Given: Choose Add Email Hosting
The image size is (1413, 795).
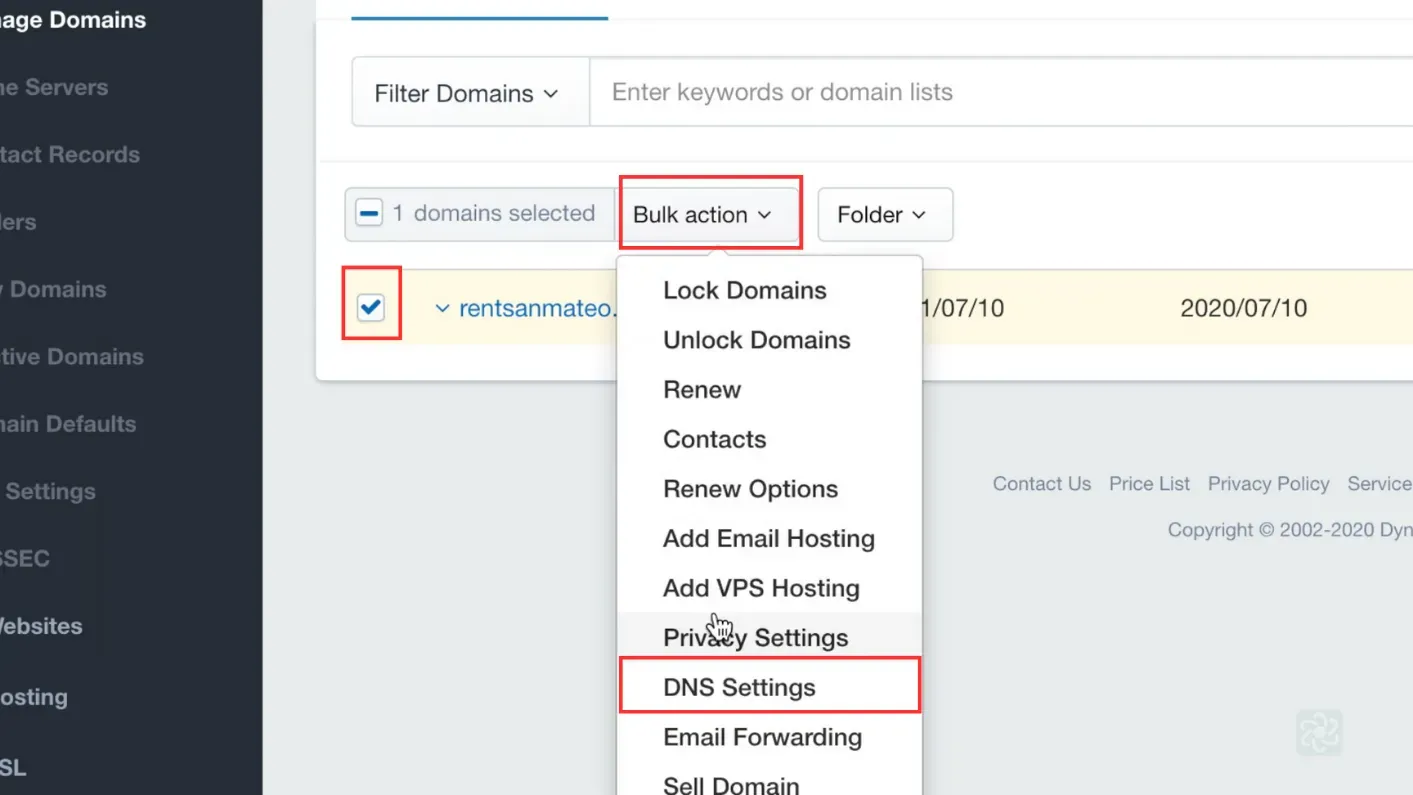Looking at the screenshot, I should pos(769,538).
